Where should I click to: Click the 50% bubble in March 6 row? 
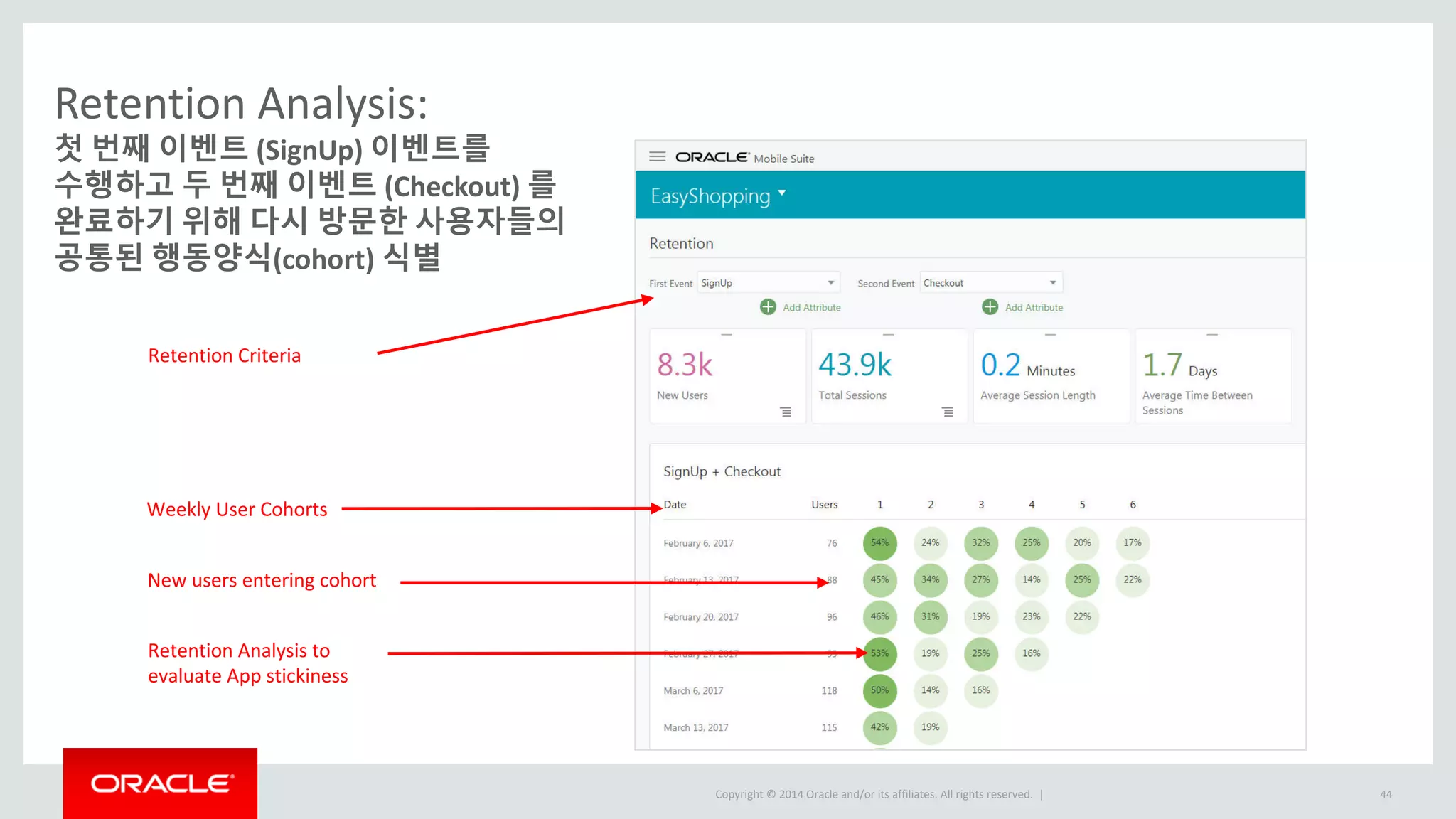click(879, 690)
